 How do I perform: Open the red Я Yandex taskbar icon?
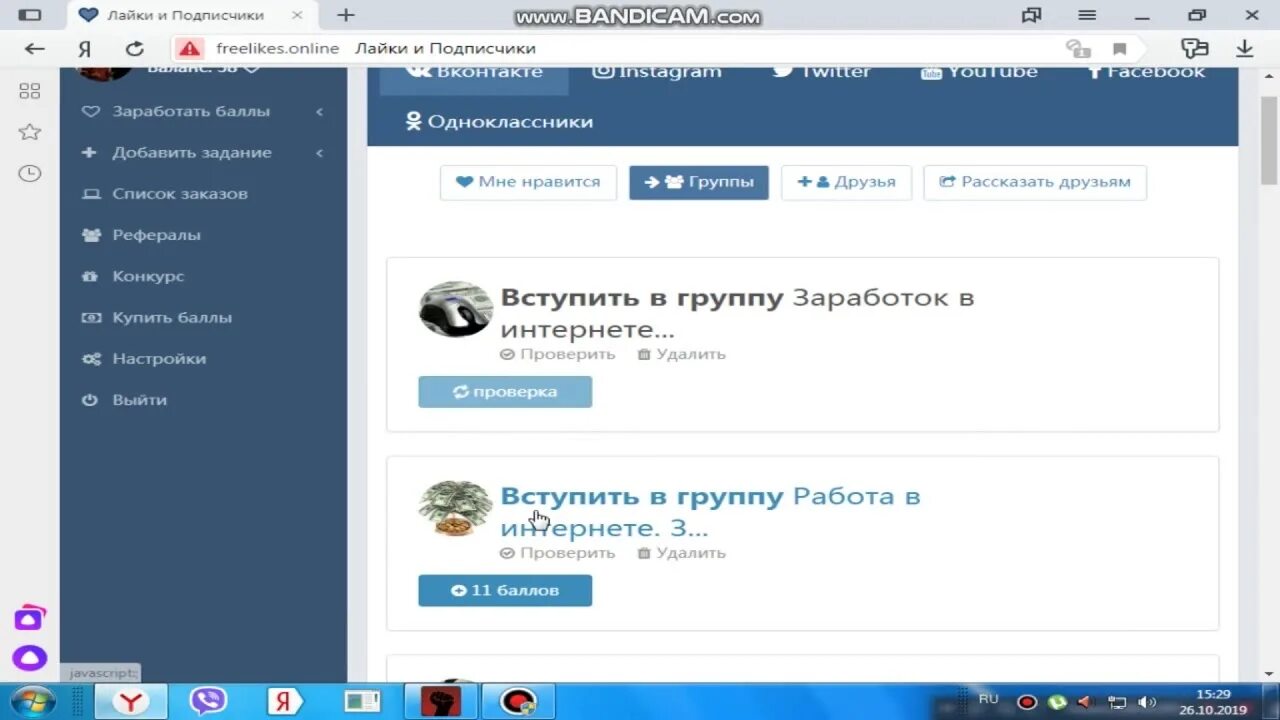click(x=283, y=702)
